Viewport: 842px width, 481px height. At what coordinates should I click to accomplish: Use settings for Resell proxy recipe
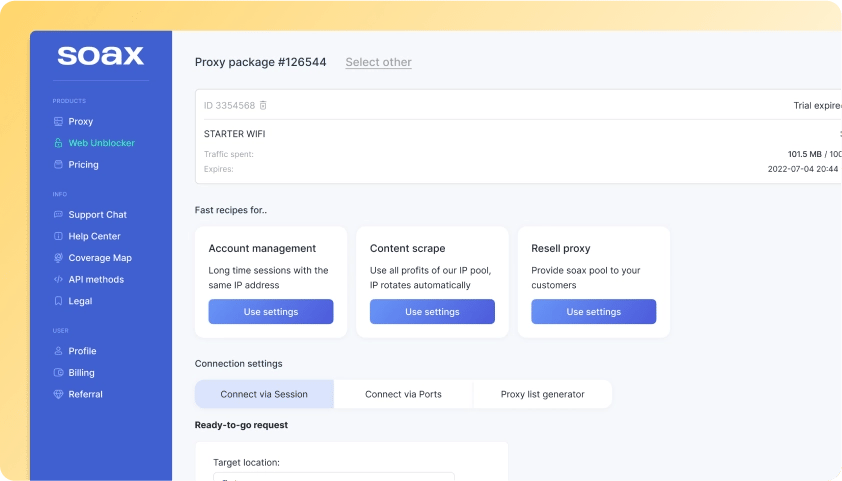tap(593, 312)
